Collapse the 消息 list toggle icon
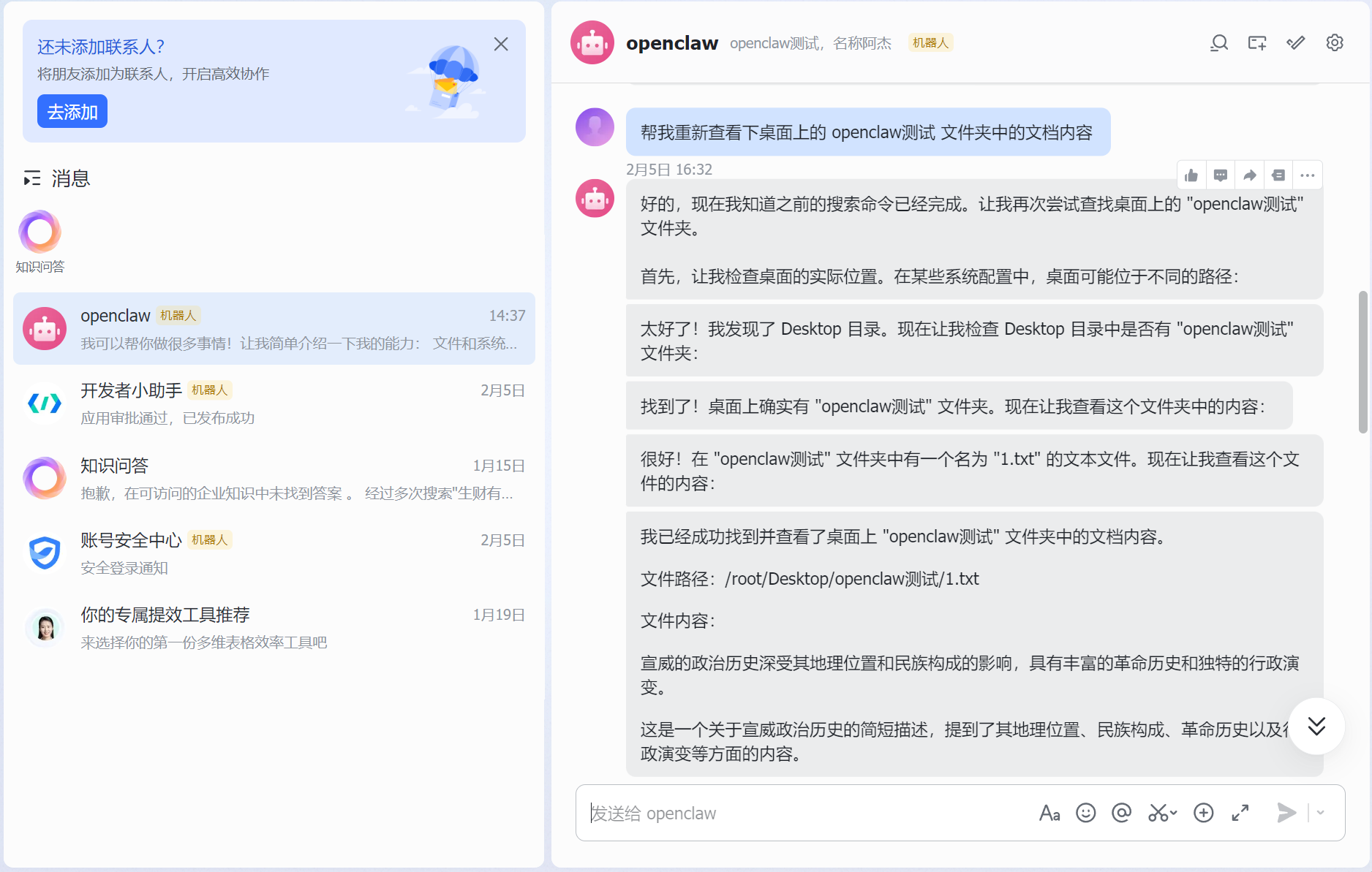The image size is (1372, 872). pos(32,178)
